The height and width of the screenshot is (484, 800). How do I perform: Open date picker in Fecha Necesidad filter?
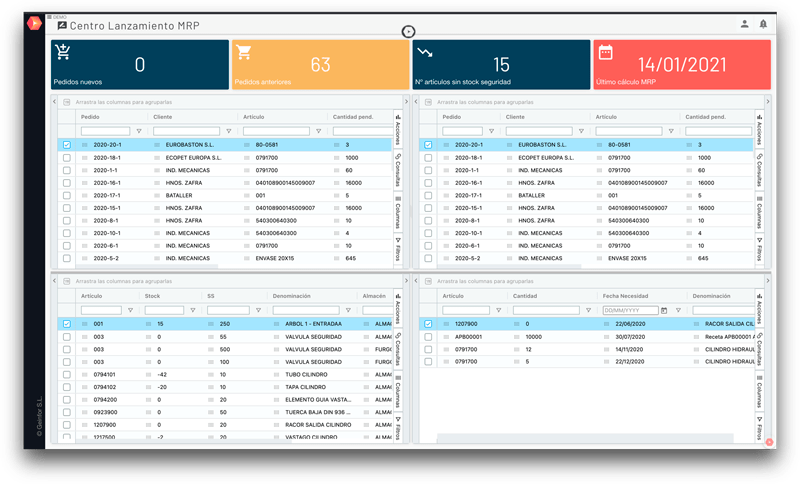(x=663, y=310)
